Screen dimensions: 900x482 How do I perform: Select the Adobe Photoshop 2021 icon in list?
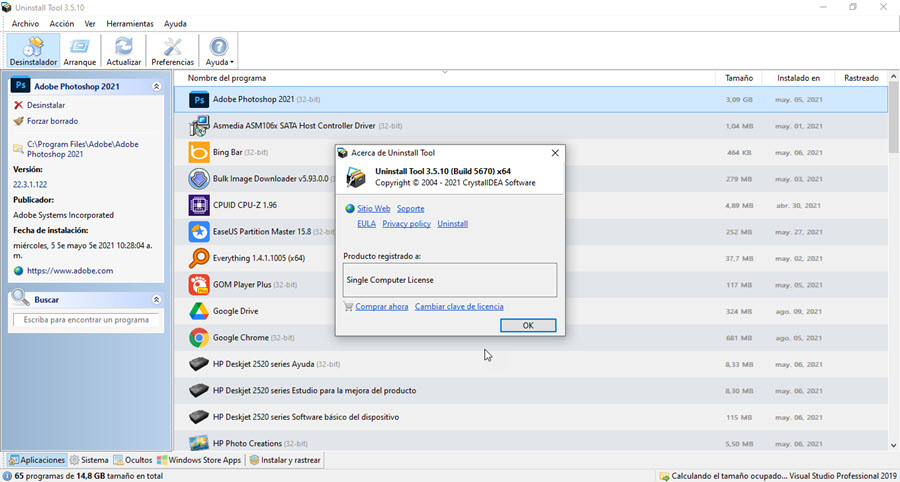pos(199,100)
